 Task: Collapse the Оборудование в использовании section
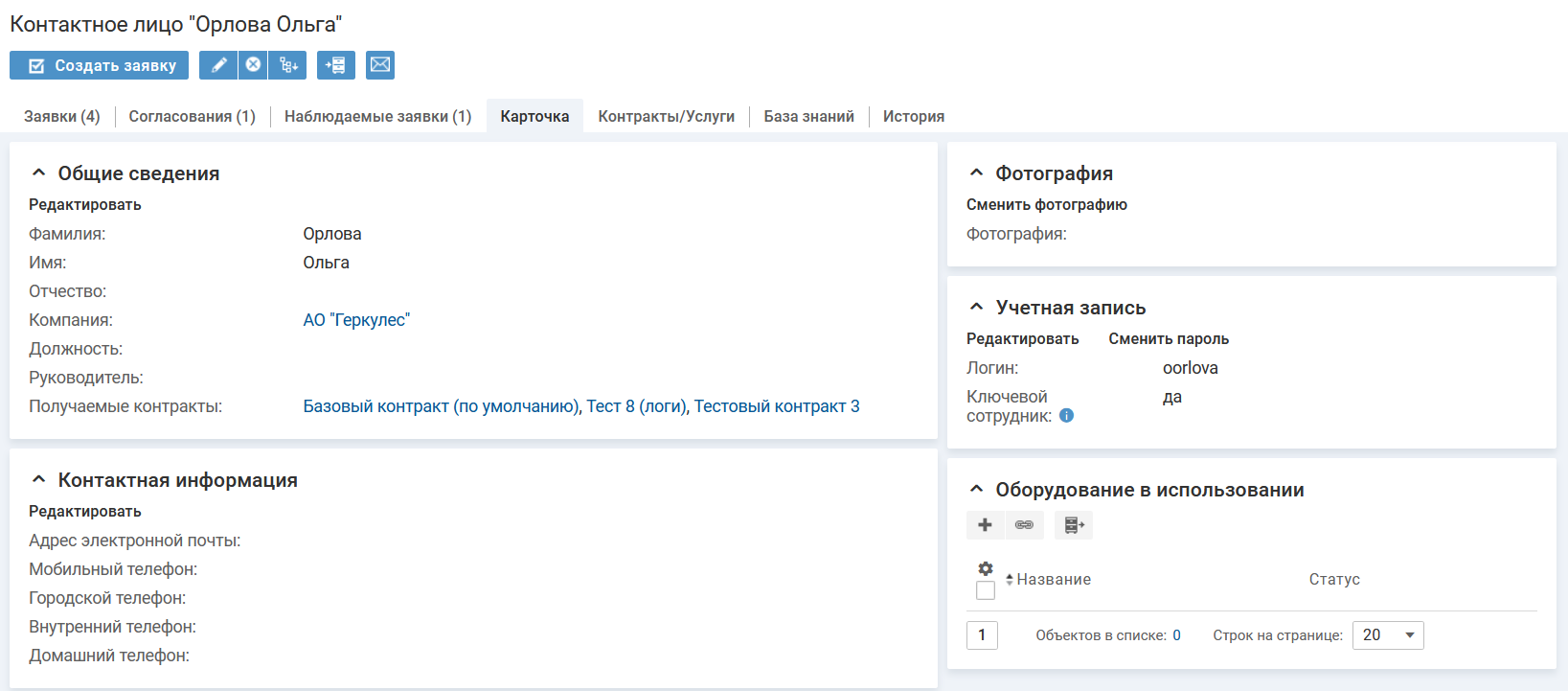tap(976, 490)
